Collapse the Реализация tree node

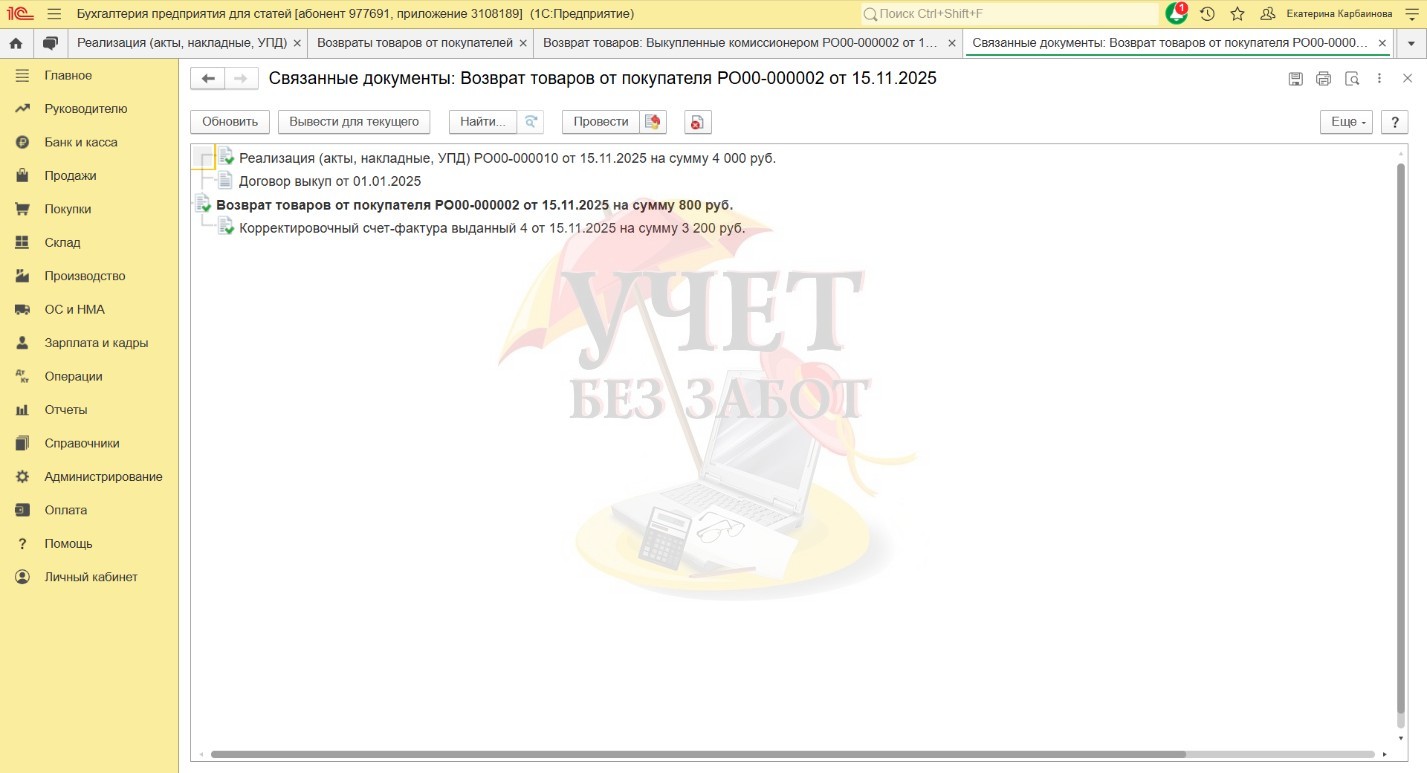(205, 158)
